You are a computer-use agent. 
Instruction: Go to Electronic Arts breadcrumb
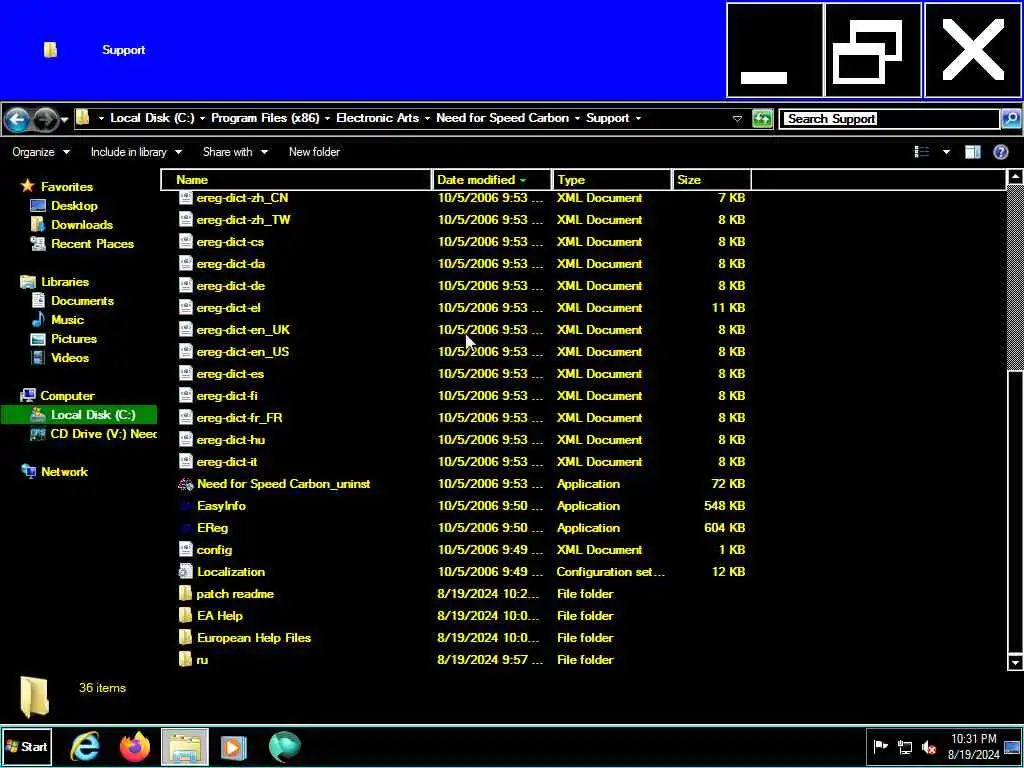coord(377,118)
